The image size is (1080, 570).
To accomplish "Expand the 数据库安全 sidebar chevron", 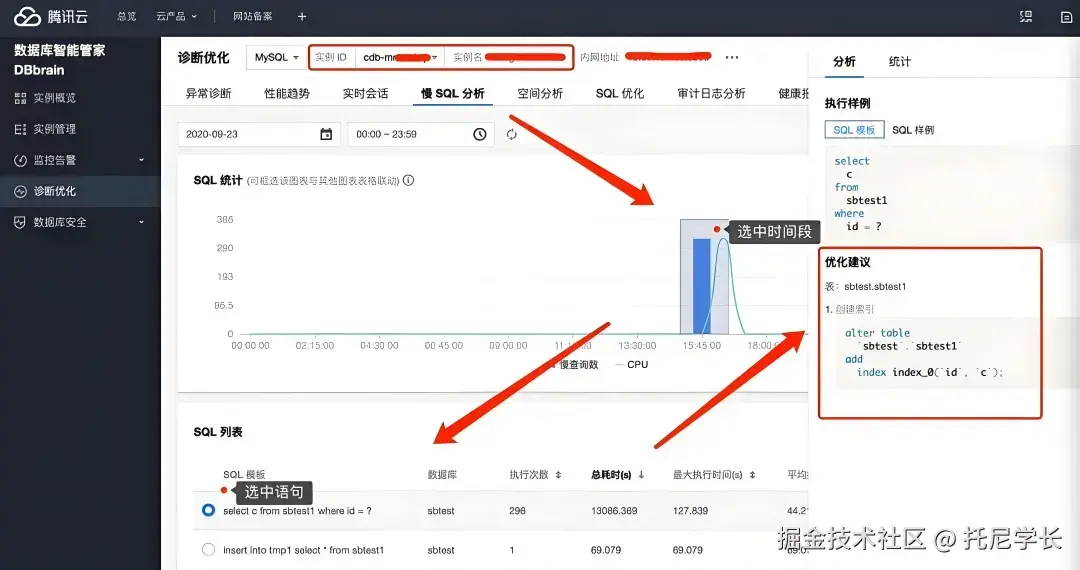I will [141, 222].
